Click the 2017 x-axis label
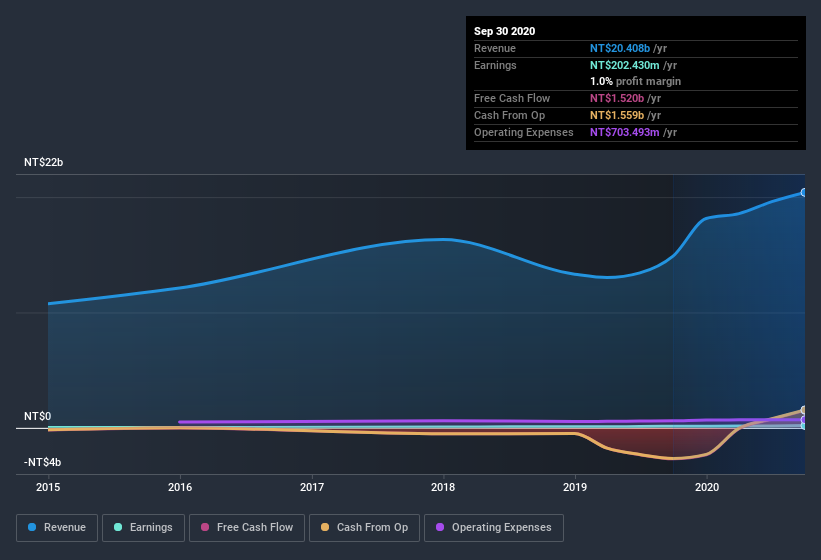 coord(312,487)
